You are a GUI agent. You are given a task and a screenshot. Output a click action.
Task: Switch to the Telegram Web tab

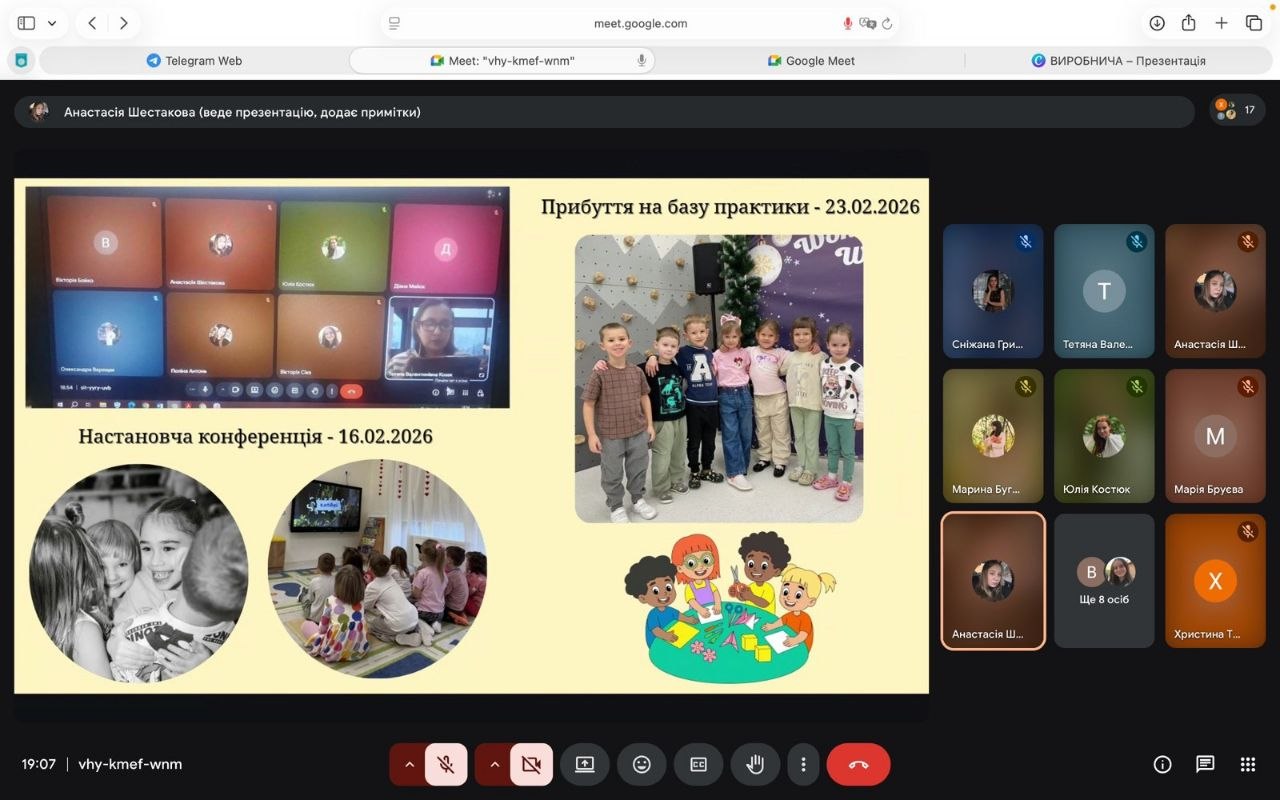click(194, 60)
